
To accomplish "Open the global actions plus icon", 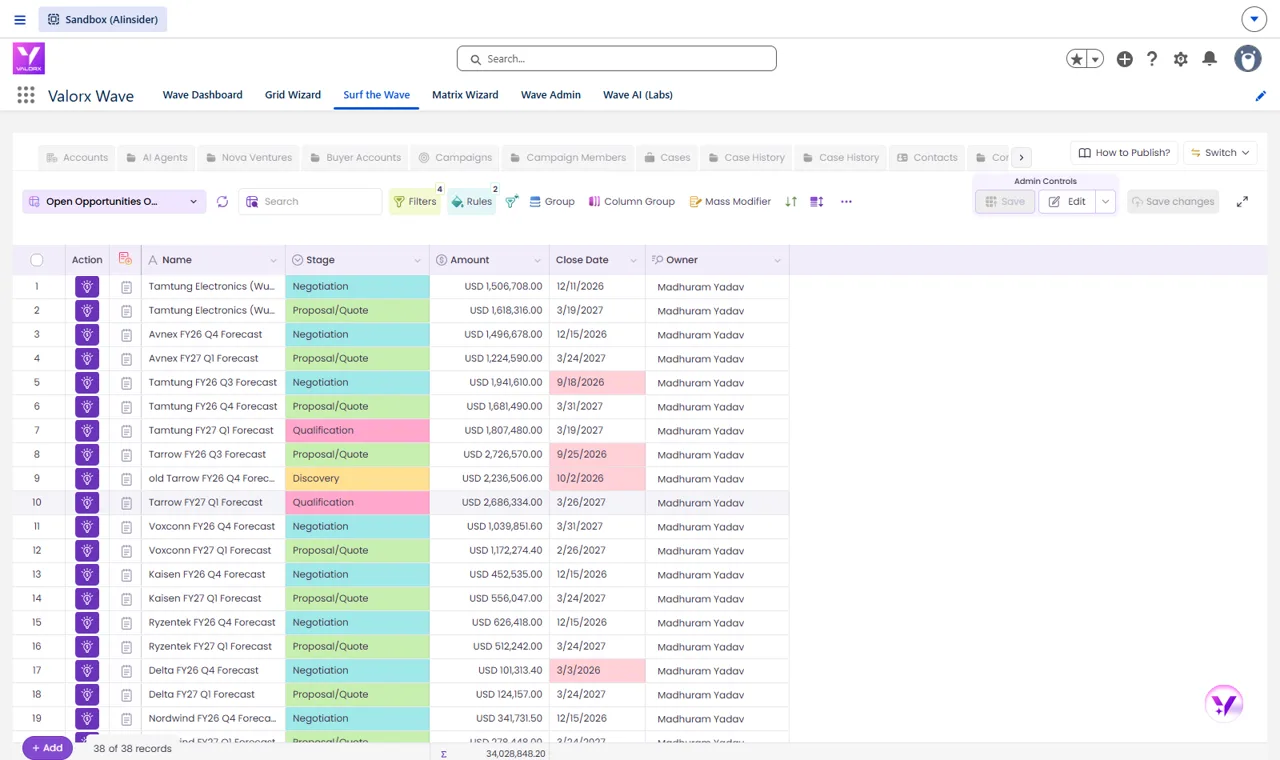I will 1125,59.
